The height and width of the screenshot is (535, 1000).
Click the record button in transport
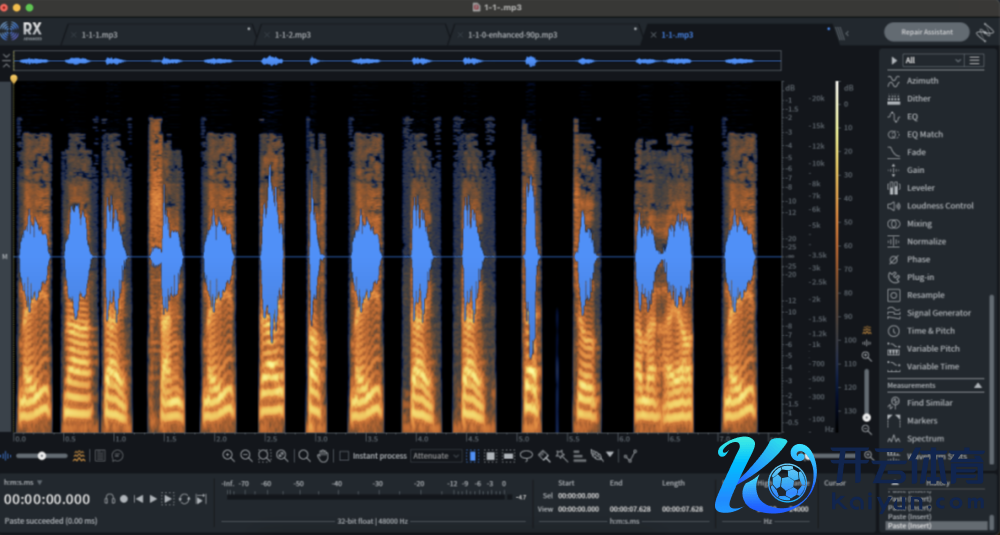point(124,499)
